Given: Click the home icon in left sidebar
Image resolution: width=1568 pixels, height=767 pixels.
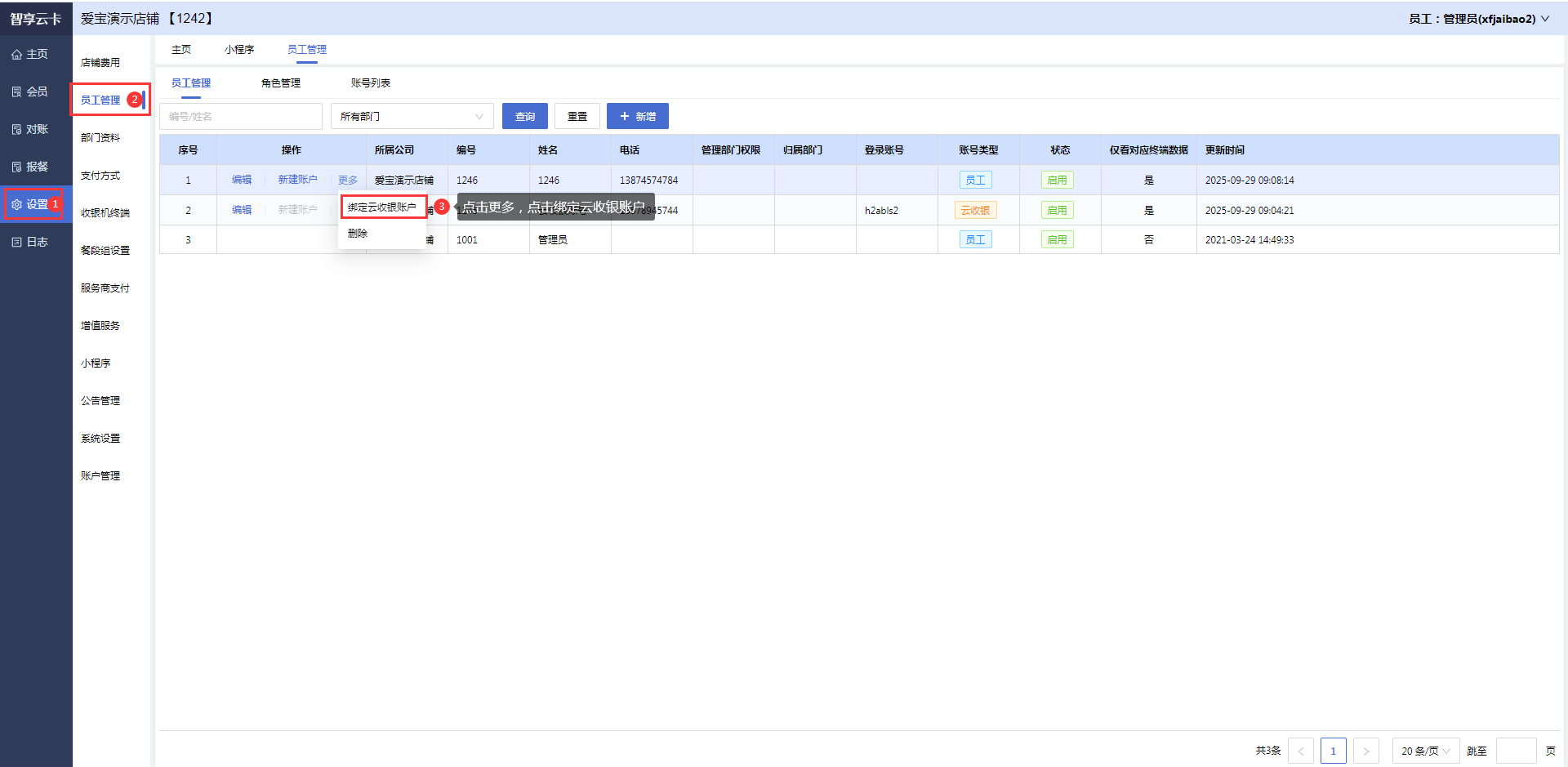Looking at the screenshot, I should (17, 55).
